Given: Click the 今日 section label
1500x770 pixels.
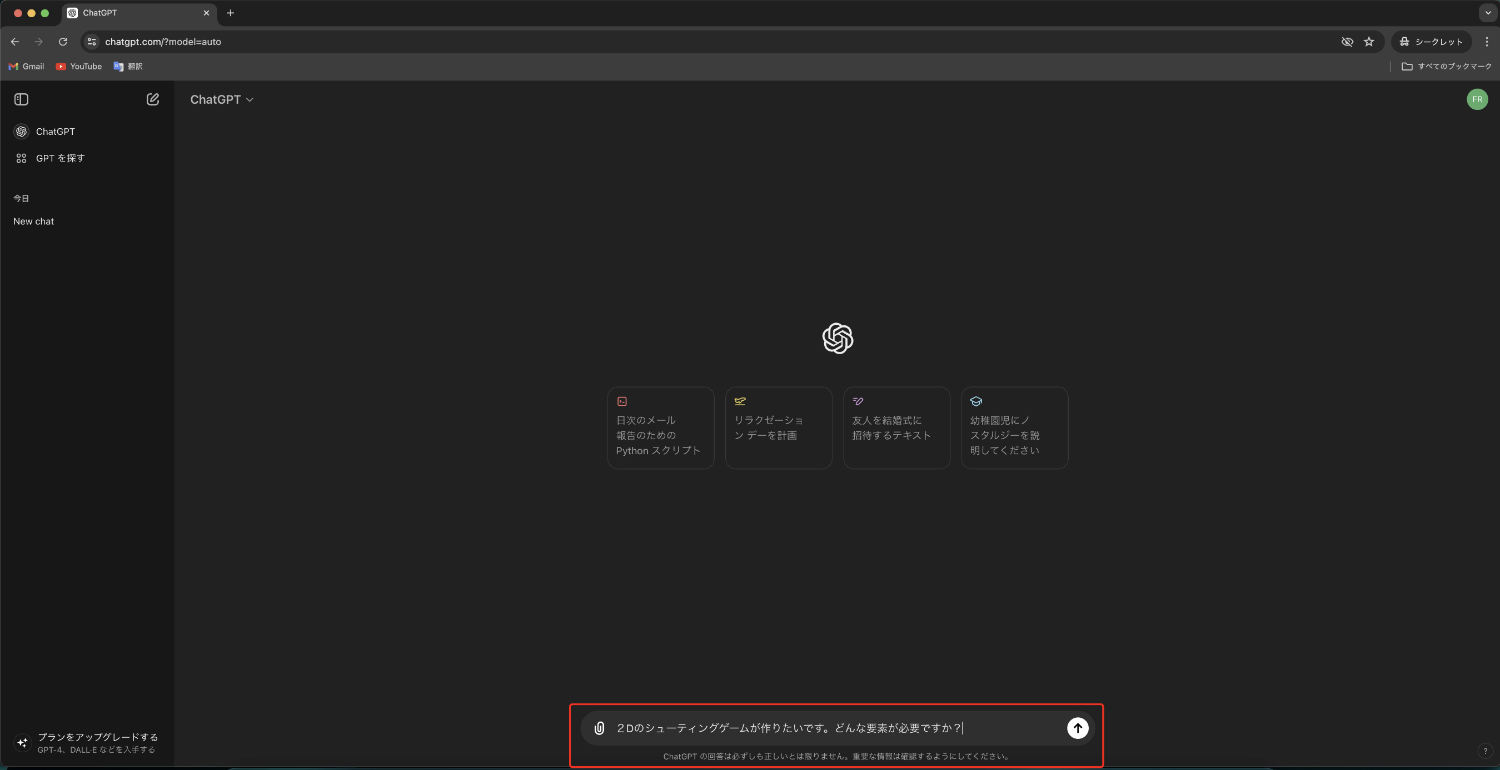Looking at the screenshot, I should pos(21,198).
